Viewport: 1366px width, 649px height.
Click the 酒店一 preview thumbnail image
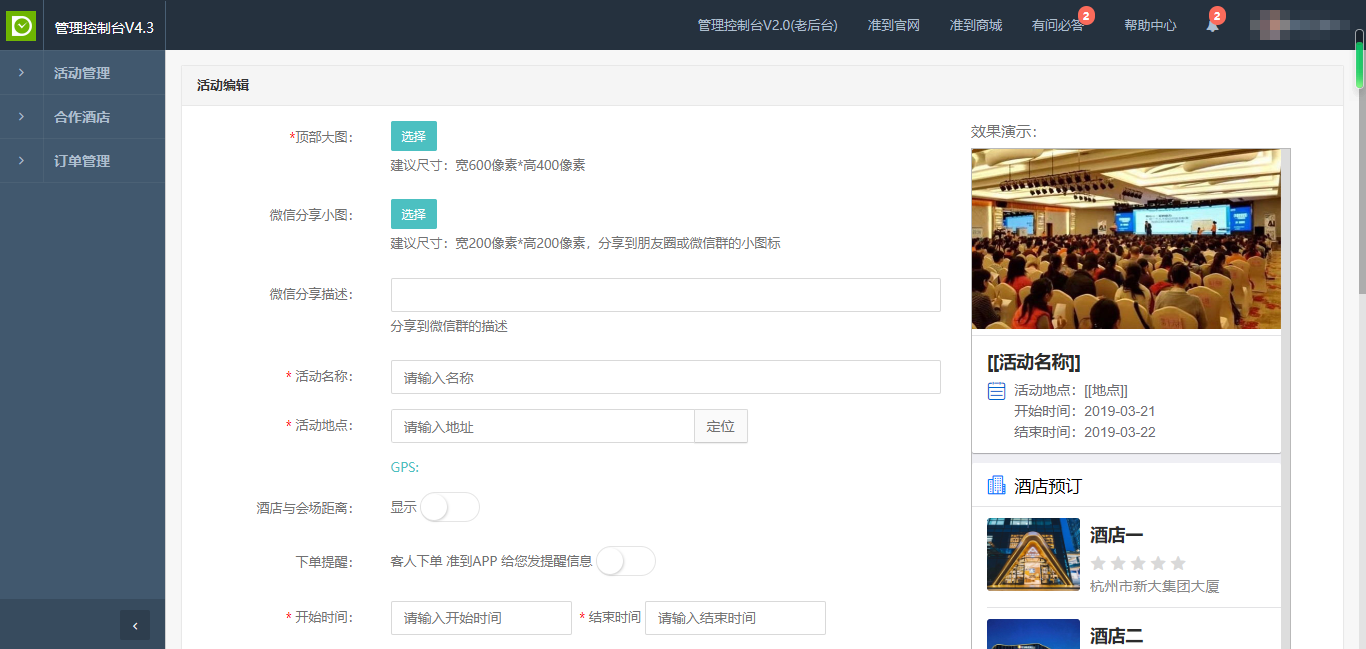1033,554
